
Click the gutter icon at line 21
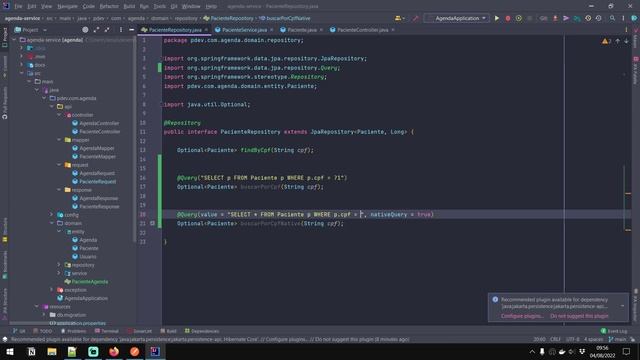click(152, 223)
